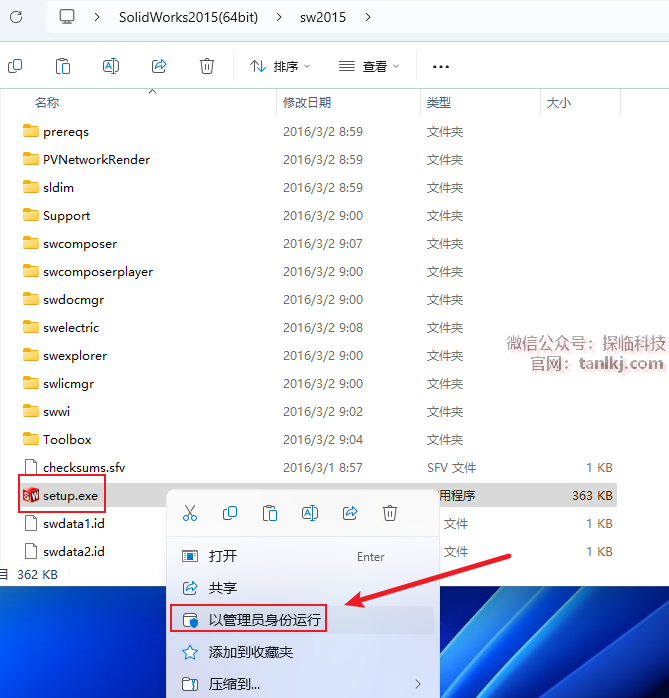
Task: Click the Share icon in Explorer toolbar
Action: coord(159,66)
